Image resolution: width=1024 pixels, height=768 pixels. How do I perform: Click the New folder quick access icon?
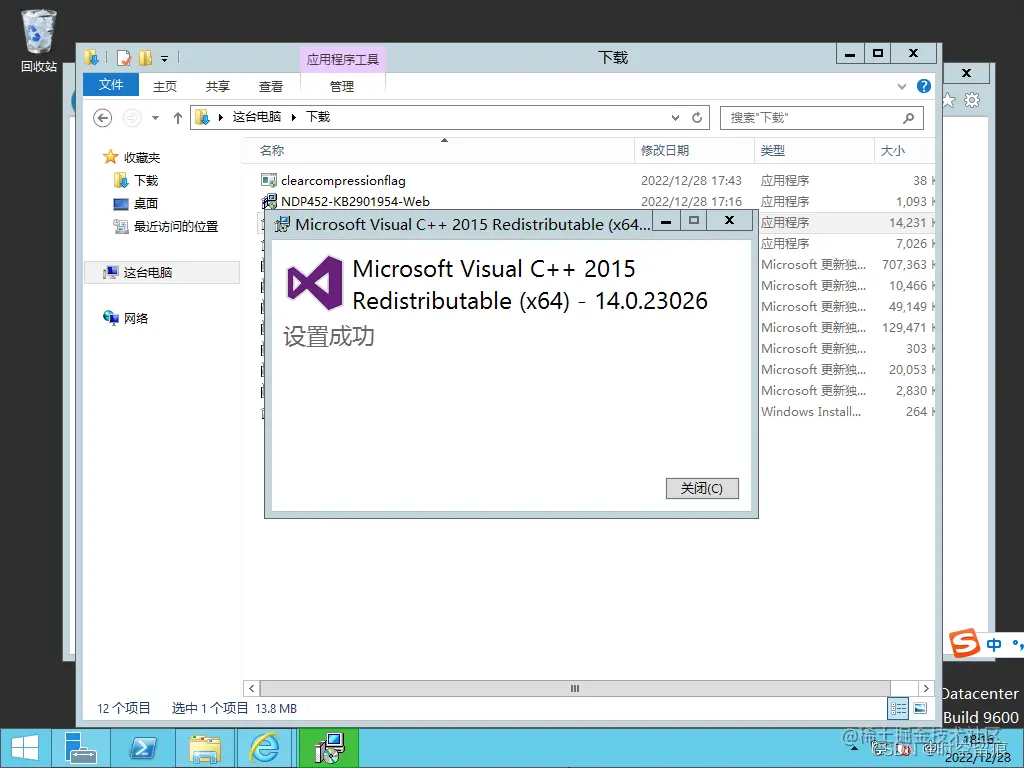pyautogui.click(x=145, y=59)
